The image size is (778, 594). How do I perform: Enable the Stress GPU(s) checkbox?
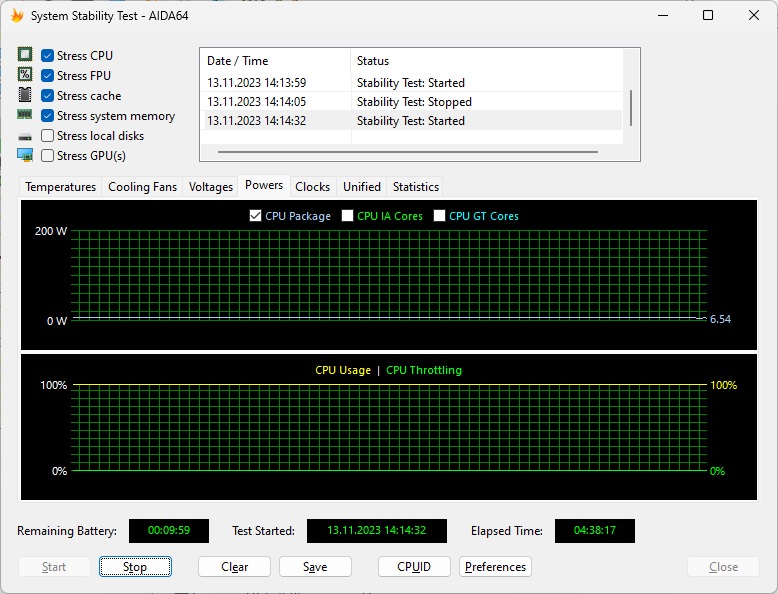[x=47, y=155]
